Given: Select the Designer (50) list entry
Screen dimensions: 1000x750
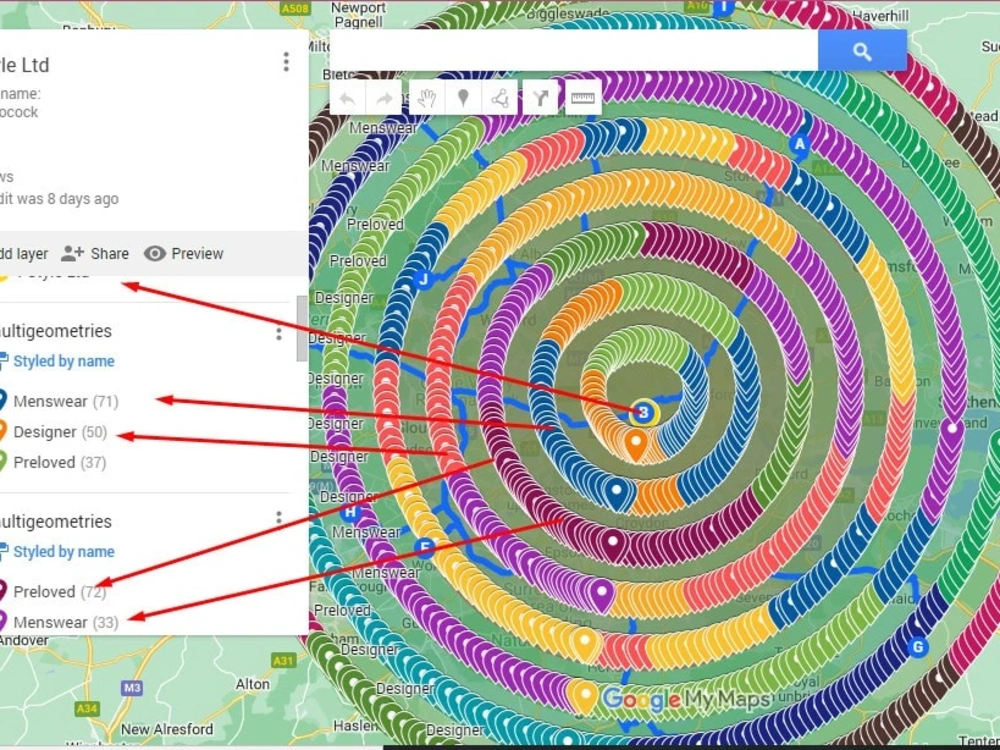Looking at the screenshot, I should [54, 432].
